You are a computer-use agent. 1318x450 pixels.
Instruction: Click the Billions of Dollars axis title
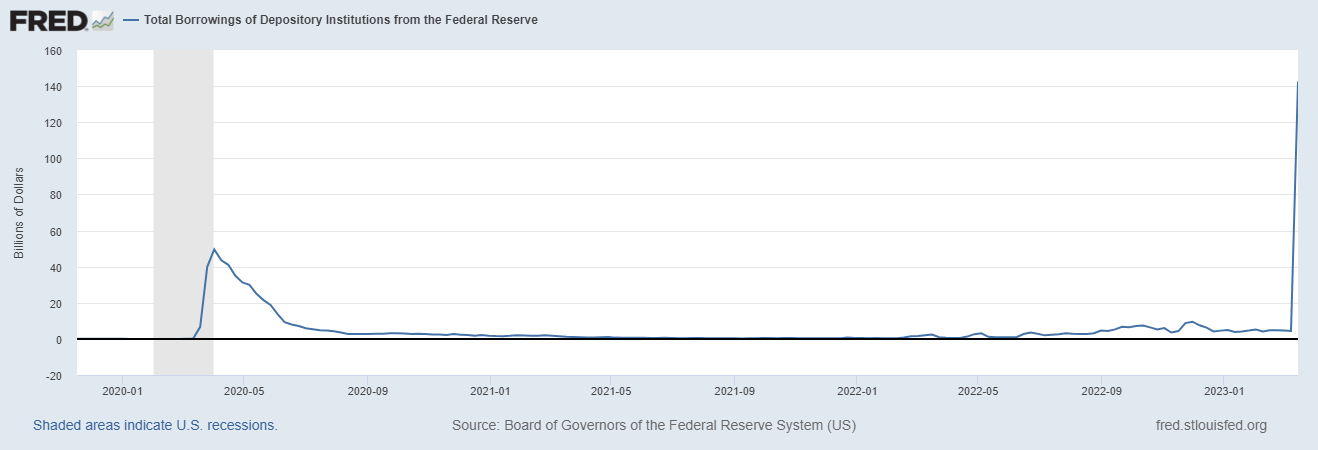[x=19, y=213]
